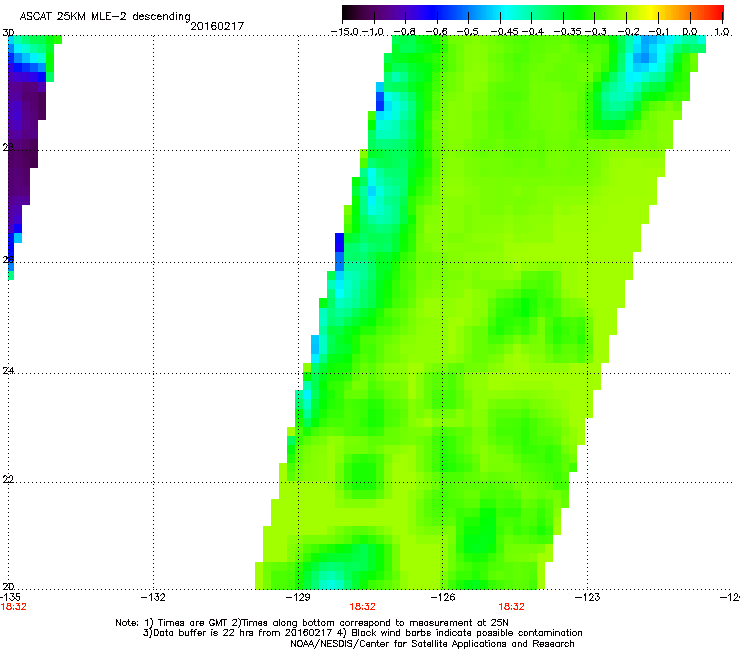Click the -0.8 color bar label
This screenshot has height=650, width=740.
[x=405, y=32]
